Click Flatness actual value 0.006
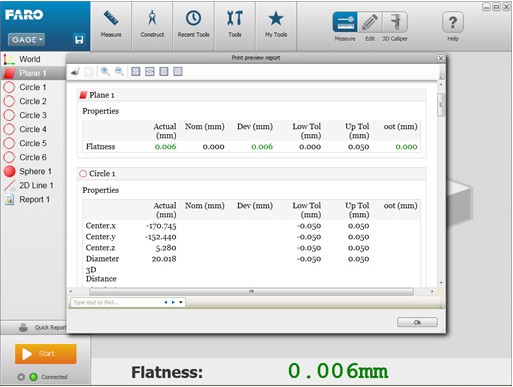513x387 pixels. pos(165,147)
